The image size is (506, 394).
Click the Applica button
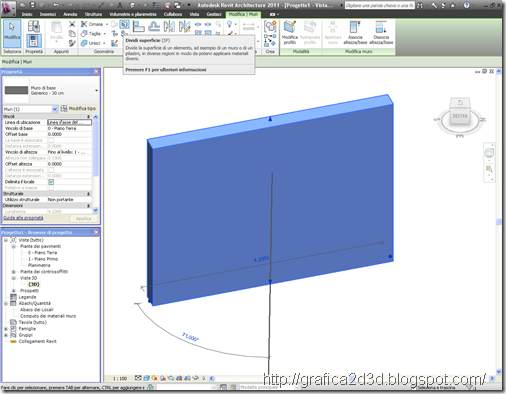pyautogui.click(x=83, y=219)
